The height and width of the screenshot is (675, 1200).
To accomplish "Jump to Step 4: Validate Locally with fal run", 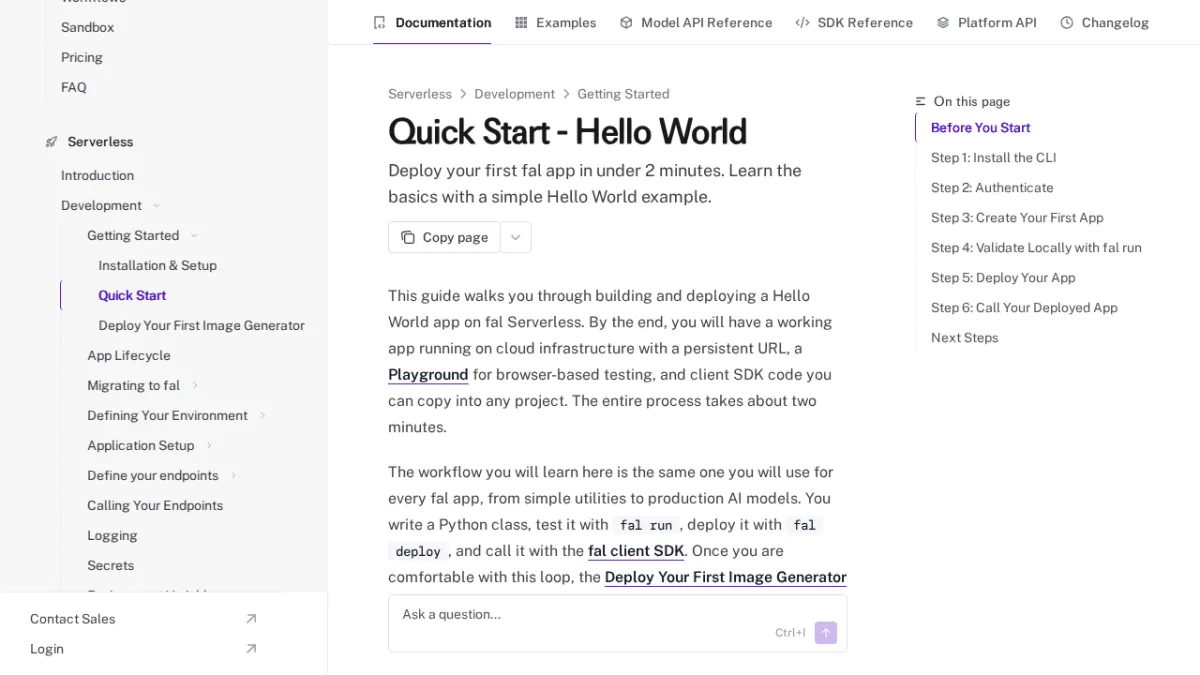I will coord(1036,247).
